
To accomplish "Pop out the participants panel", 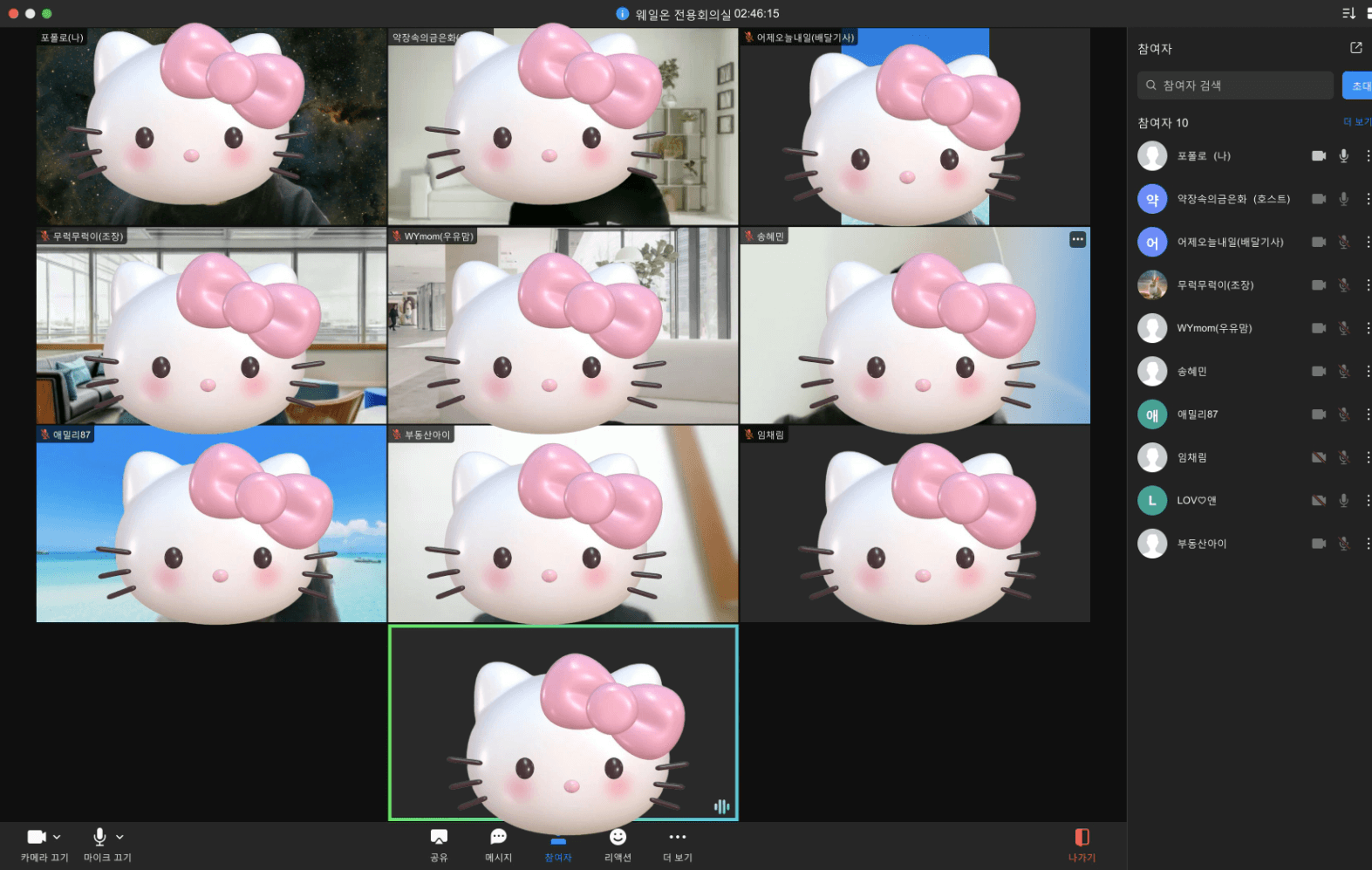I will coord(1356,48).
